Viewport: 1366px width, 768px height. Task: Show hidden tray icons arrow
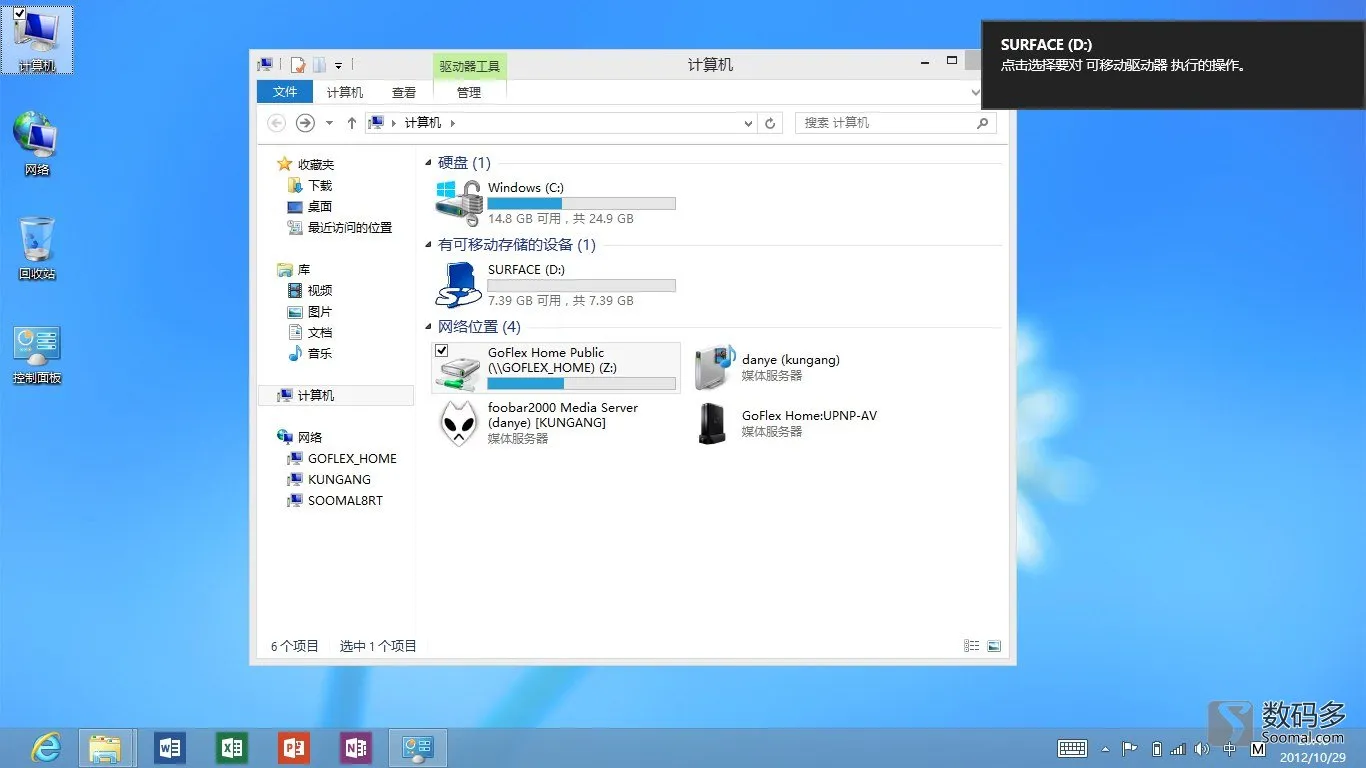(x=1105, y=748)
